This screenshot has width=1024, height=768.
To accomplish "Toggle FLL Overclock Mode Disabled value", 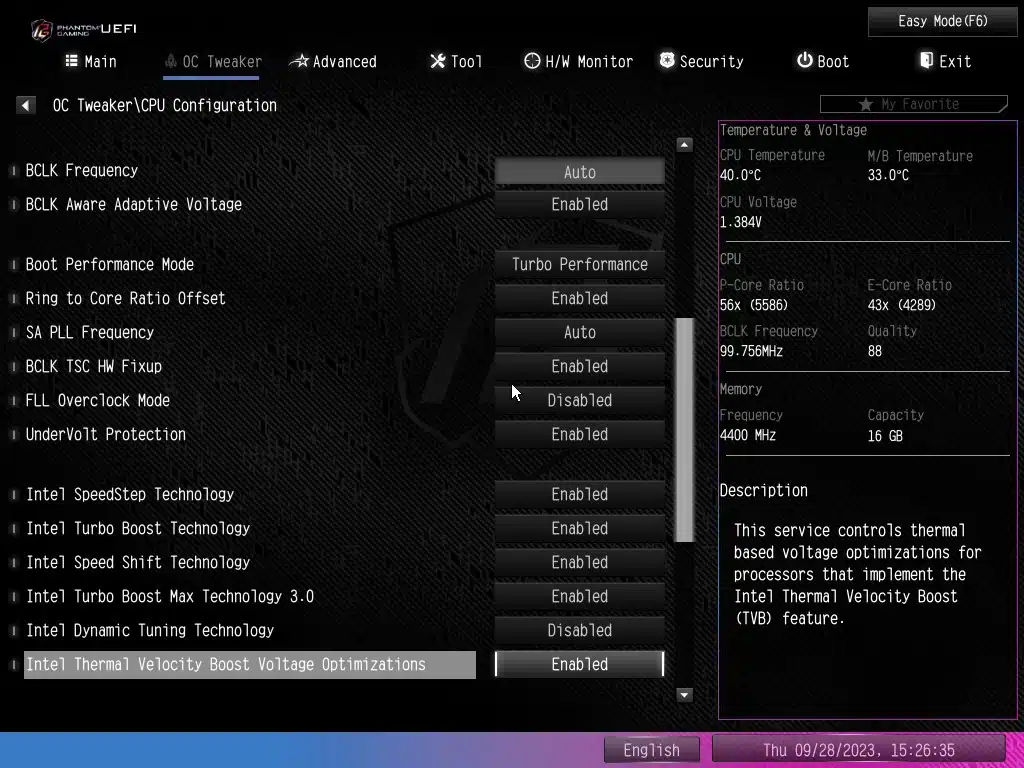I will tap(579, 400).
